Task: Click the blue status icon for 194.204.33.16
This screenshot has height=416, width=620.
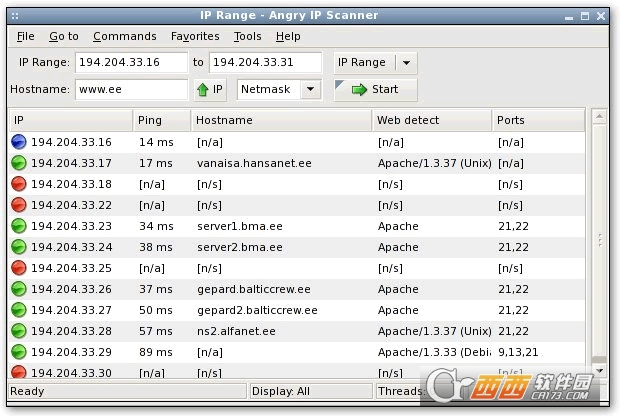Action: pos(19,142)
